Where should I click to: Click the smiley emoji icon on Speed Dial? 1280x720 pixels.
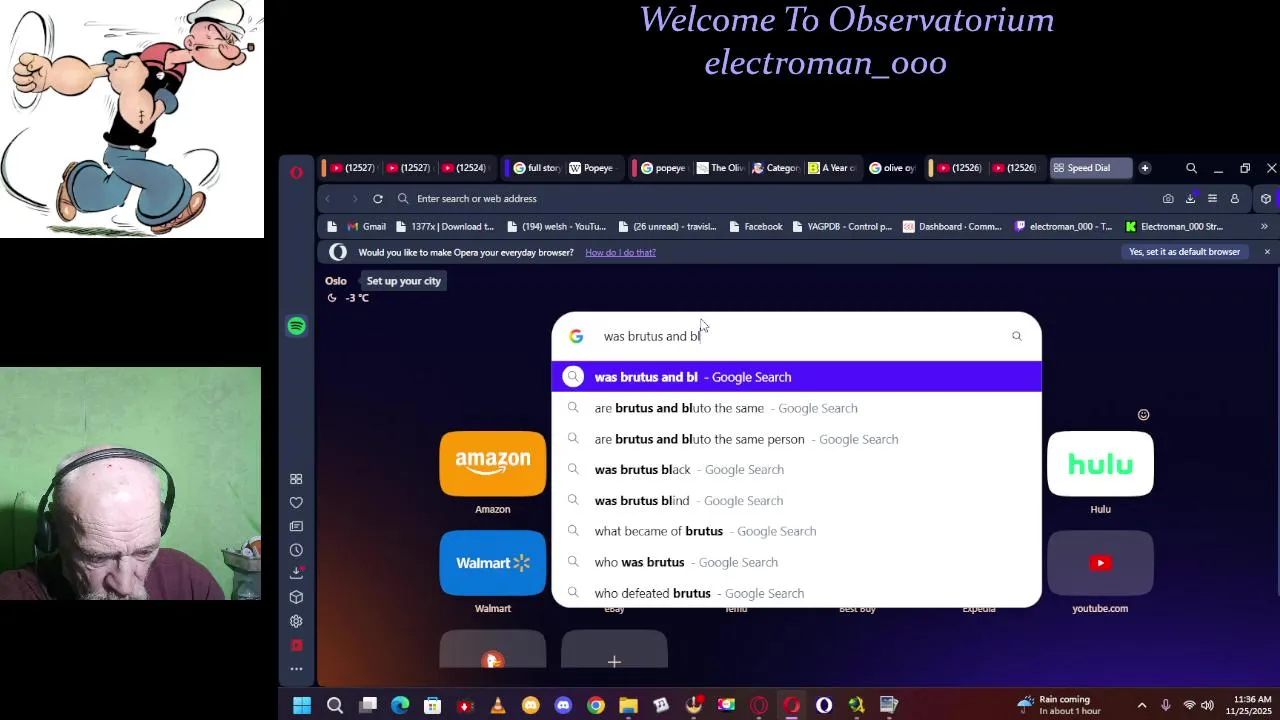pos(1143,415)
